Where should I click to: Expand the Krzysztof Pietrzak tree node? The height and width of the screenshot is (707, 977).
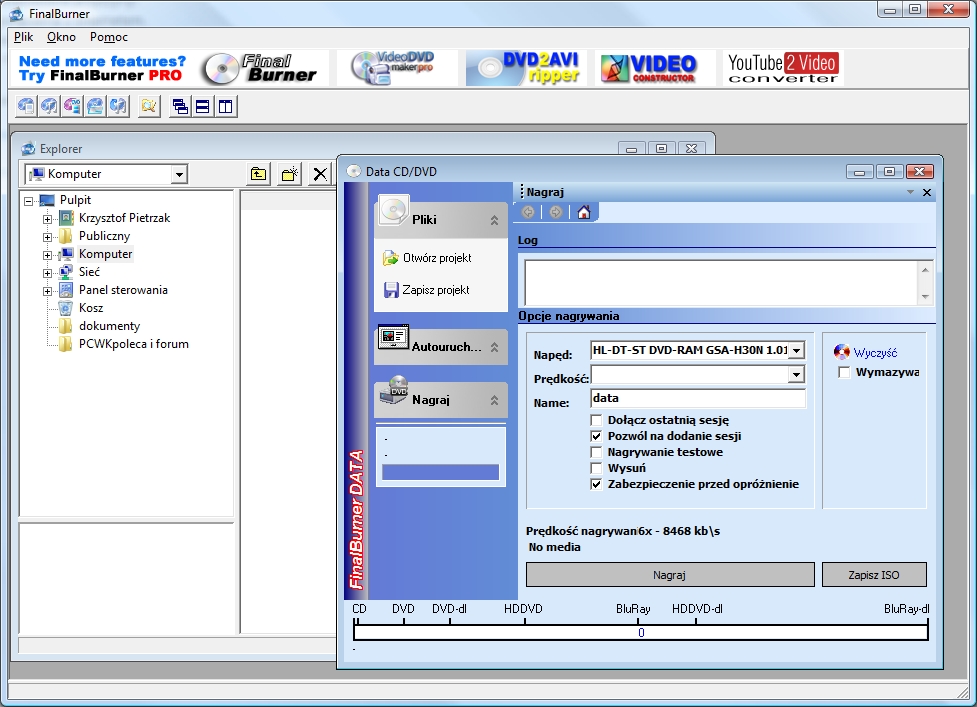(47, 219)
